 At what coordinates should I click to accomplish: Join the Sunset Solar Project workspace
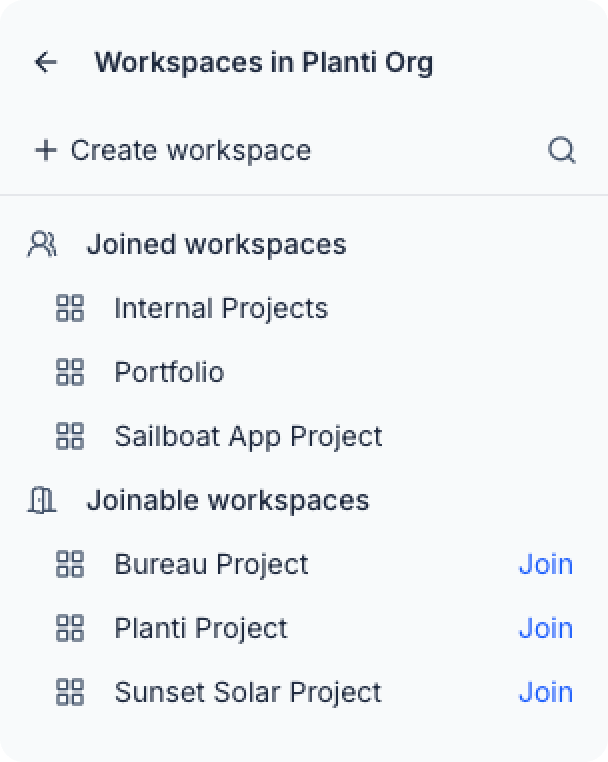[545, 693]
